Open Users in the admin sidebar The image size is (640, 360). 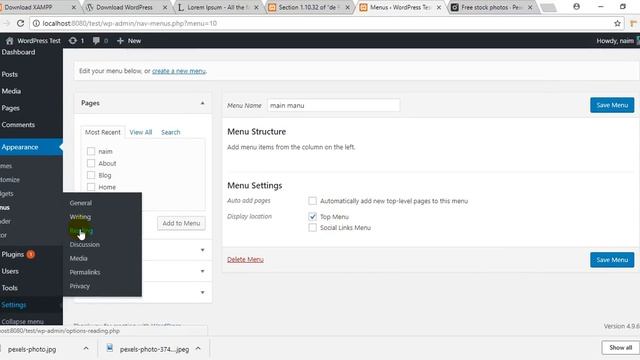click(10, 271)
